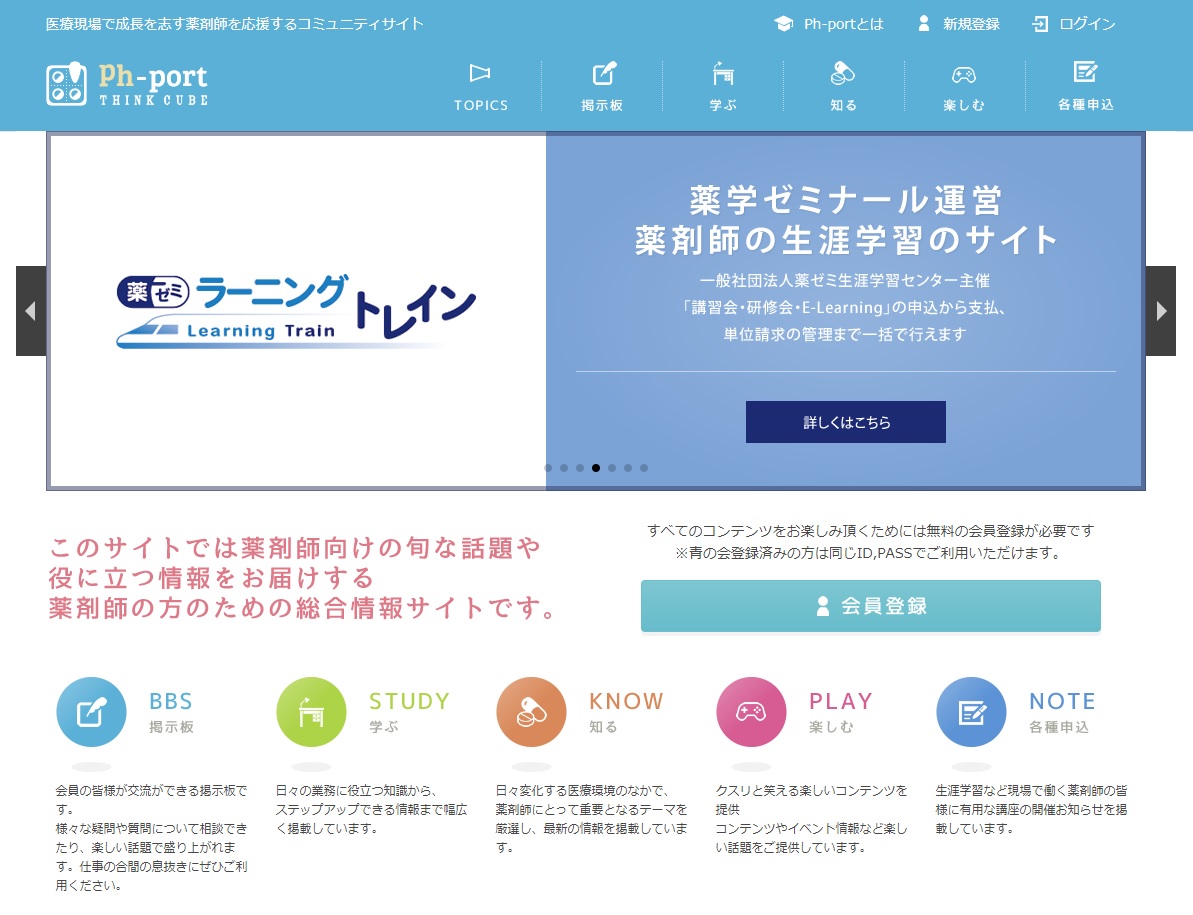Click the STUDY heading text
The width and height of the screenshot is (1193, 915).
point(409,701)
